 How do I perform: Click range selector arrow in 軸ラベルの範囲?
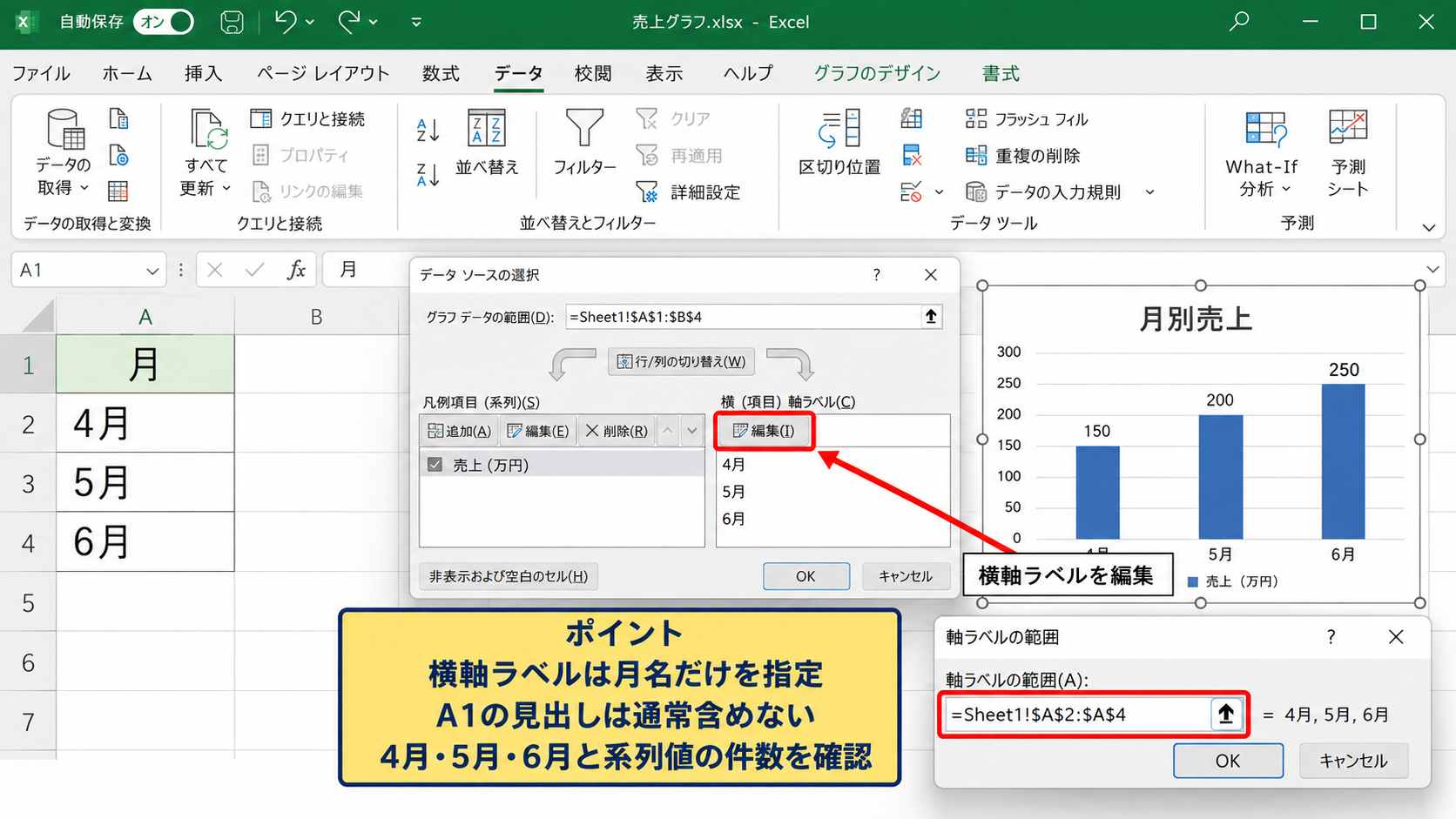coord(1226,715)
